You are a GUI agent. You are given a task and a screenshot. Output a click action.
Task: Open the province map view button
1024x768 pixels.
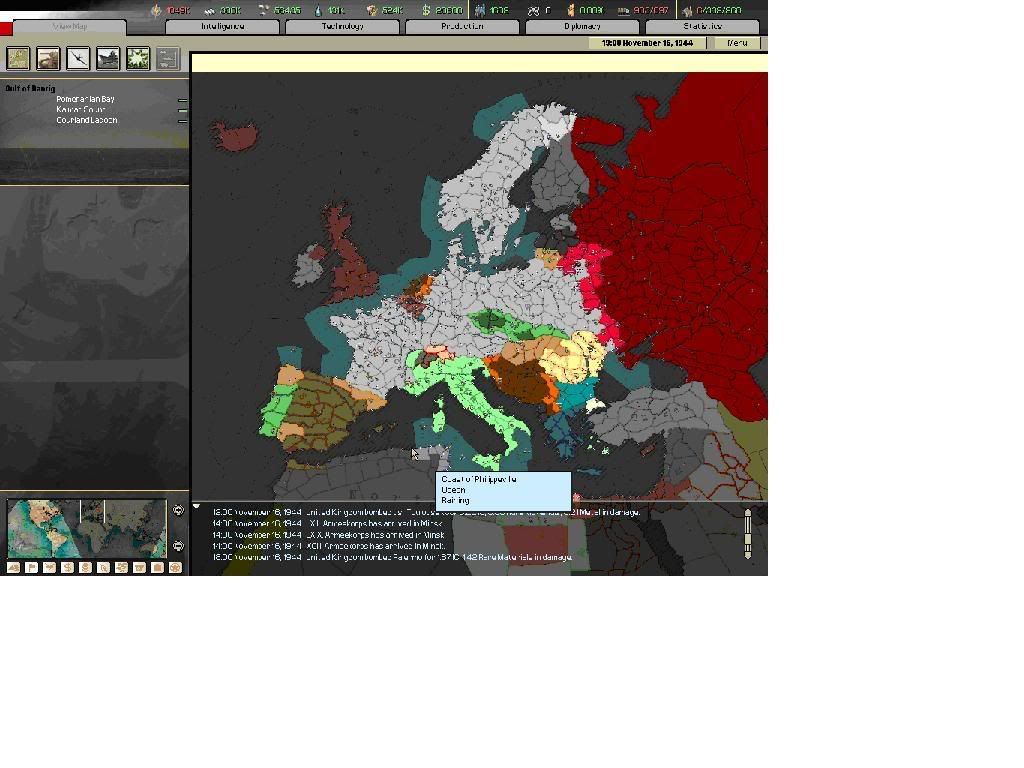point(18,58)
